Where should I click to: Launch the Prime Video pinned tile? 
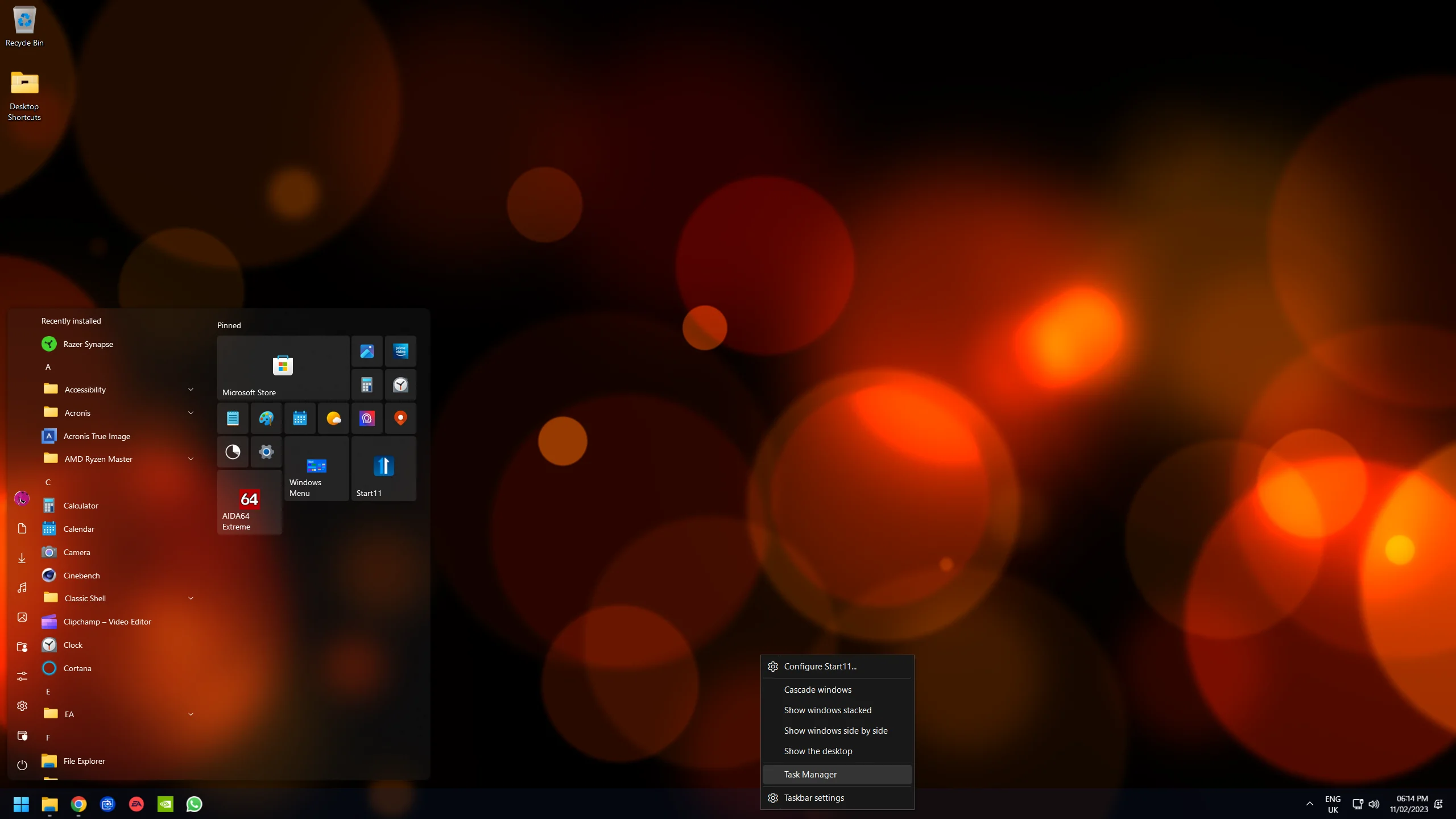(400, 351)
